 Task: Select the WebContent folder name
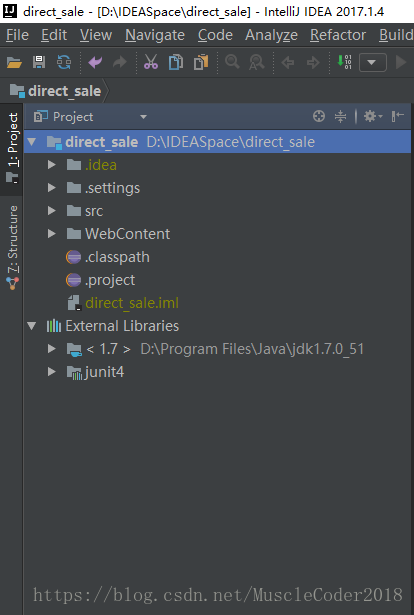point(127,234)
